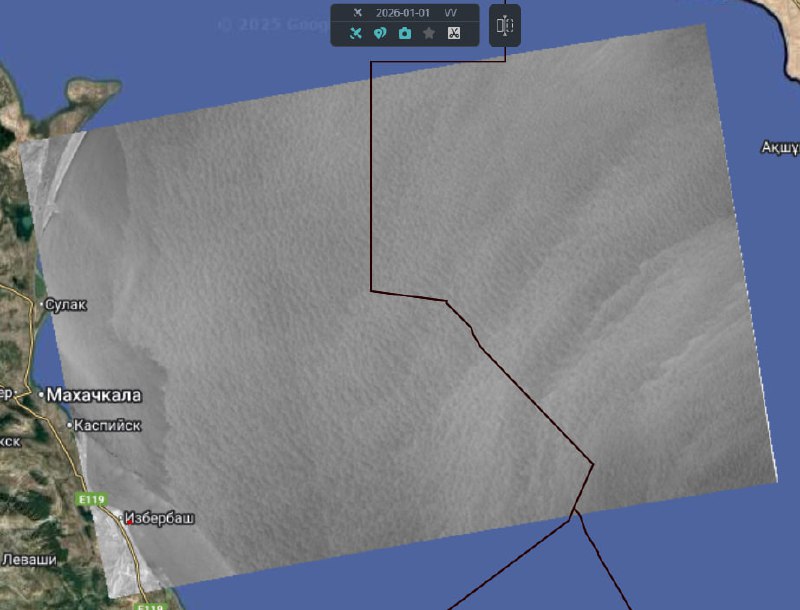The image size is (800, 610).
Task: Open the VV polarization selector
Action: click(451, 13)
